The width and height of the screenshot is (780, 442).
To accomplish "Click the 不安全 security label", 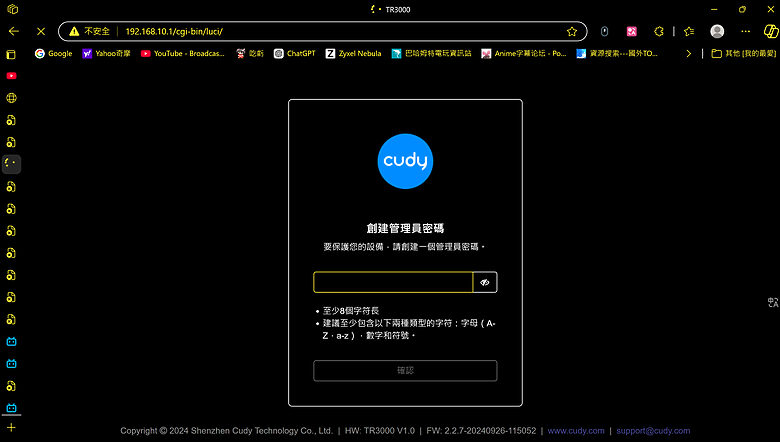I will [97, 31].
